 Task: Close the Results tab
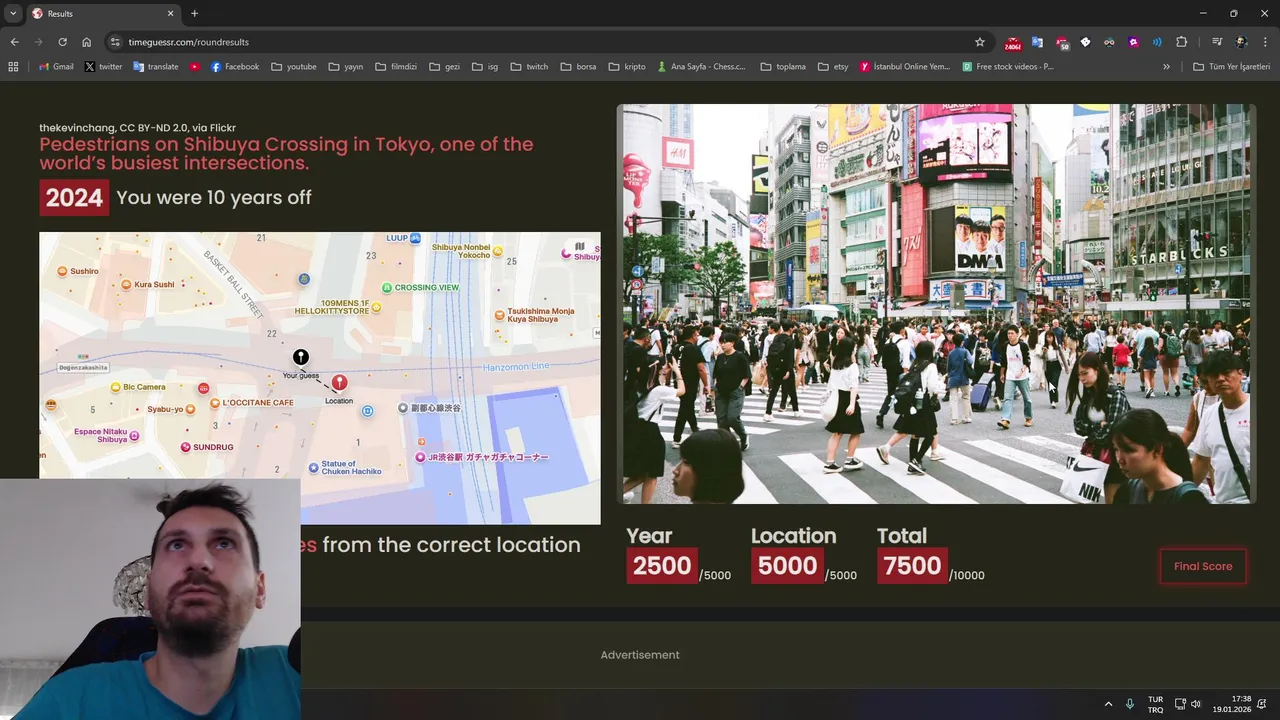point(170,14)
